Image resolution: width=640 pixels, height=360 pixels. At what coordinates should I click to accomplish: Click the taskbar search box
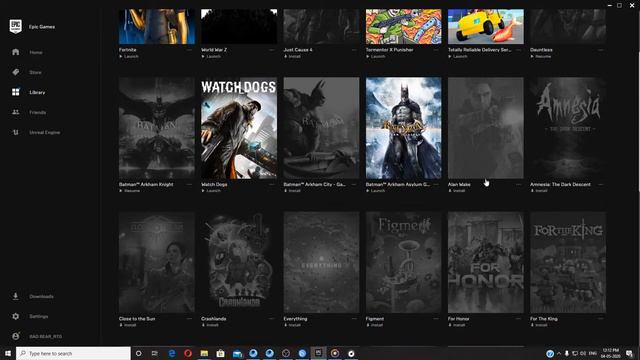tap(73, 353)
